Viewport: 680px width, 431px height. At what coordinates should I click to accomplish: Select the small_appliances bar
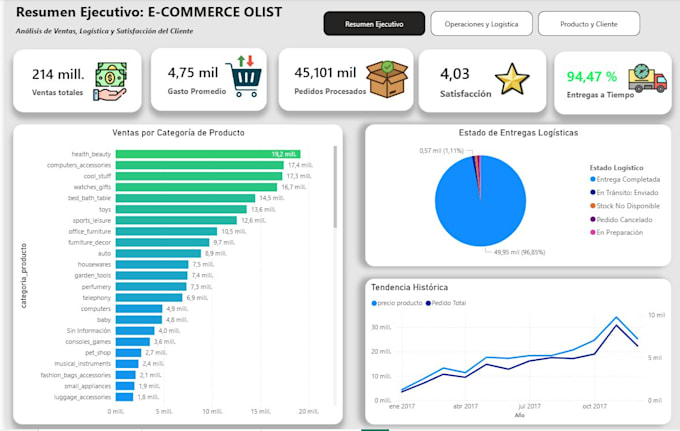coord(125,386)
